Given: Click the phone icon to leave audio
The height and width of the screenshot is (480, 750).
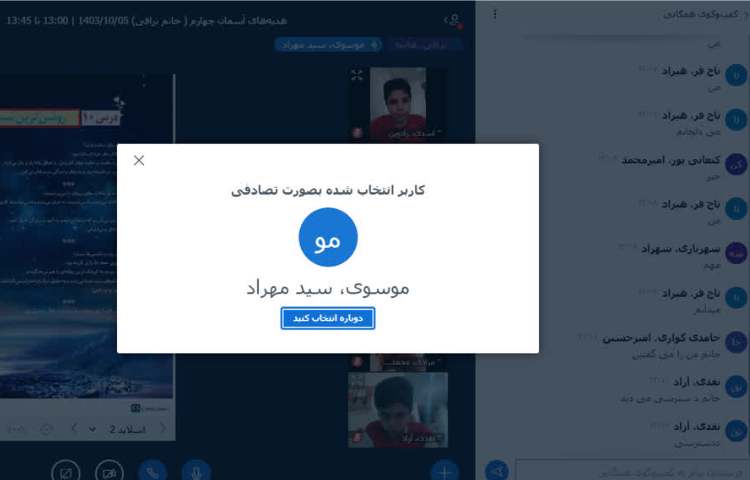Looking at the screenshot, I should click(153, 472).
